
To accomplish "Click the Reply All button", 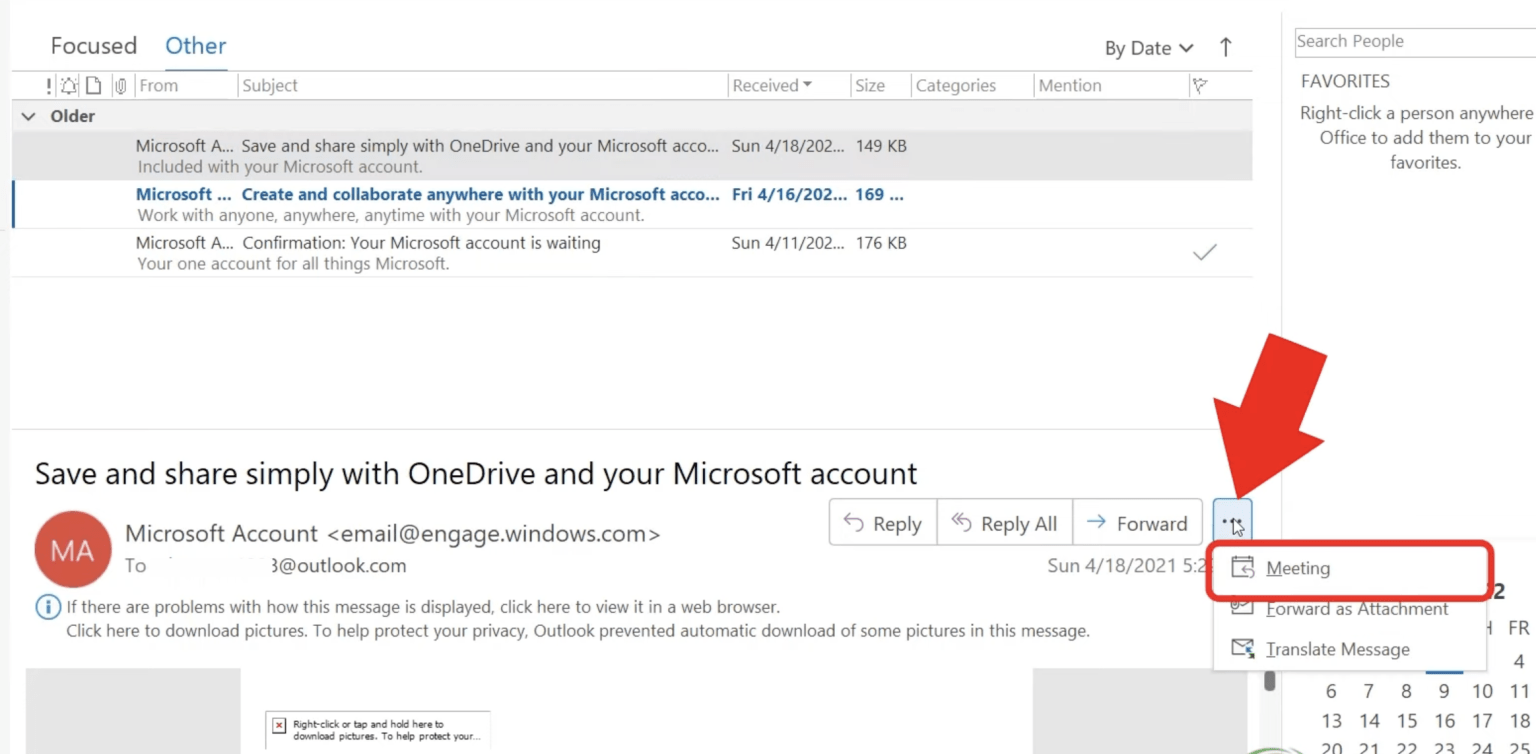I will 1004,522.
